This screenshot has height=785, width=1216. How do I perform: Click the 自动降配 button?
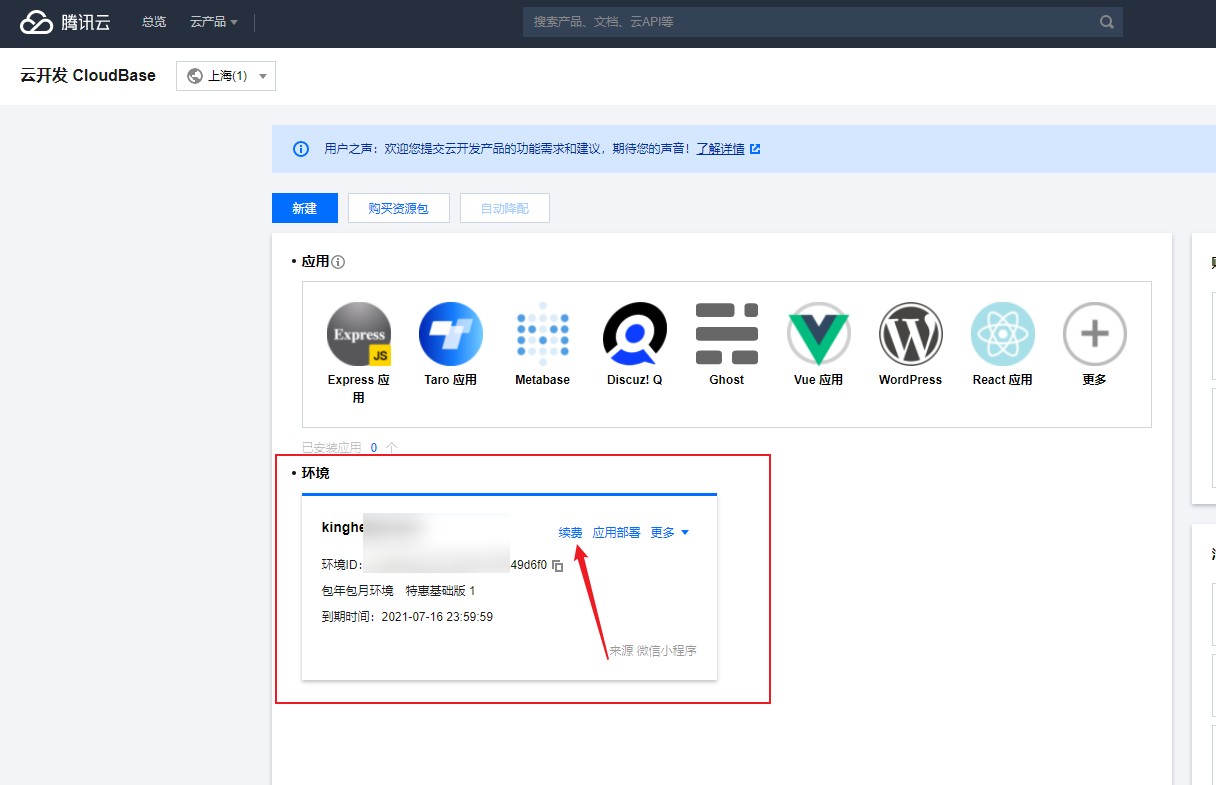click(505, 208)
